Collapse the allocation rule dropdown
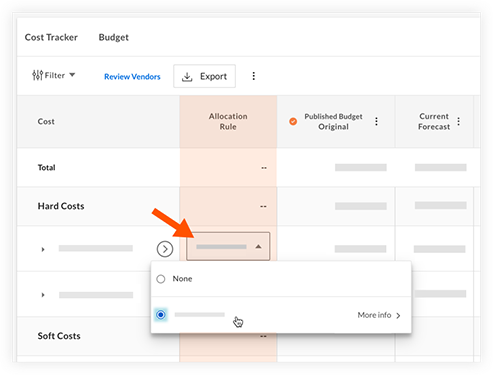Screen dimensions: 500x375 [x=228, y=247]
